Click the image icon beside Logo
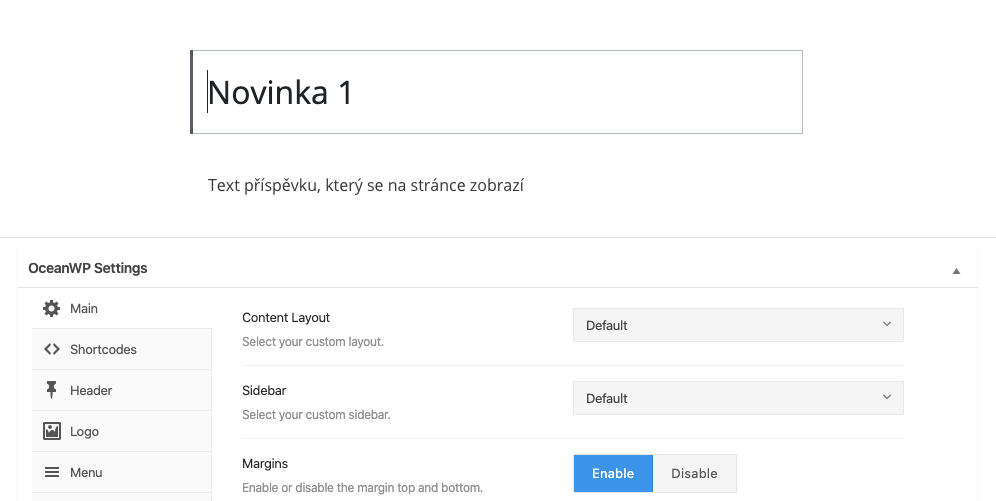Screen dimensions: 996x501 coord(51,431)
